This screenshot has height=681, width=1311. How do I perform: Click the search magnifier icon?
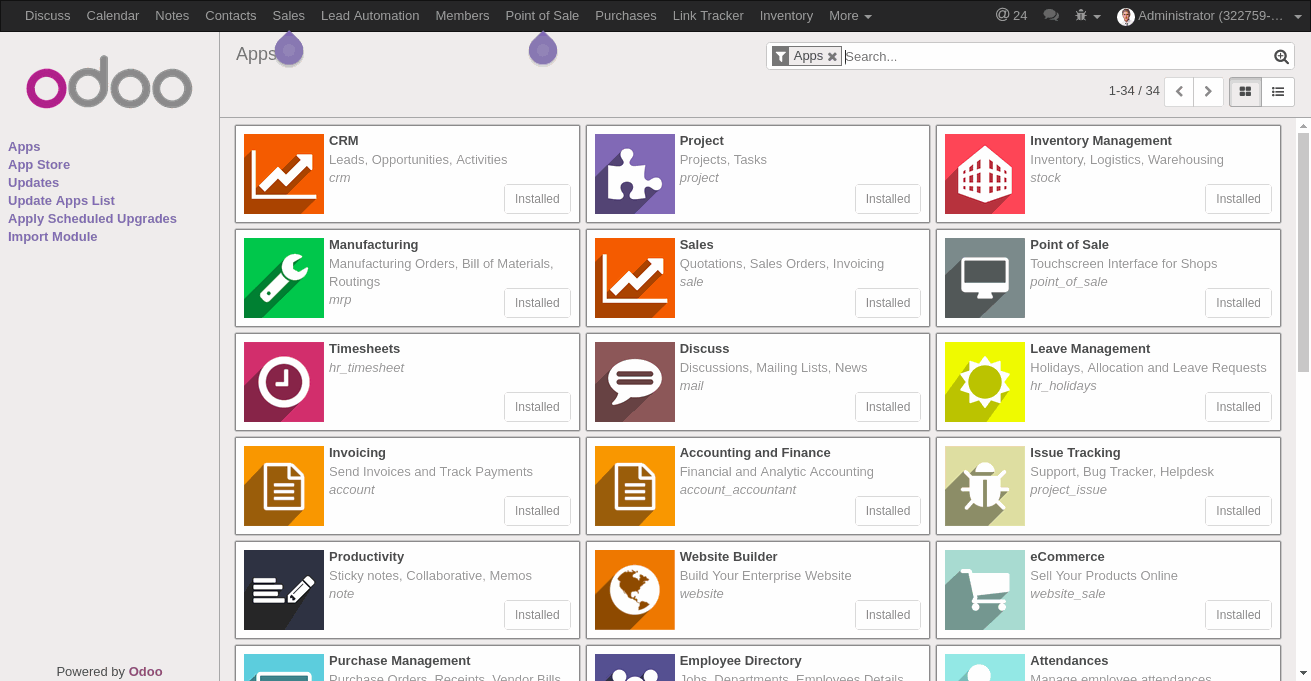(1281, 57)
